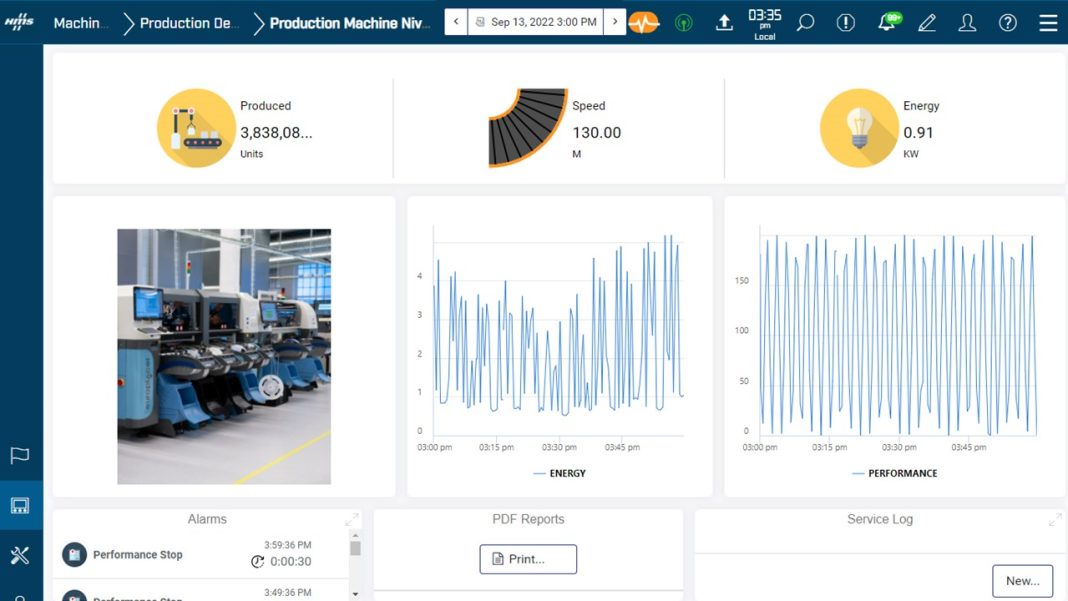Screen dimensions: 1068x601
Task: Click the Sep 13 2022 date field
Action: tap(536, 21)
